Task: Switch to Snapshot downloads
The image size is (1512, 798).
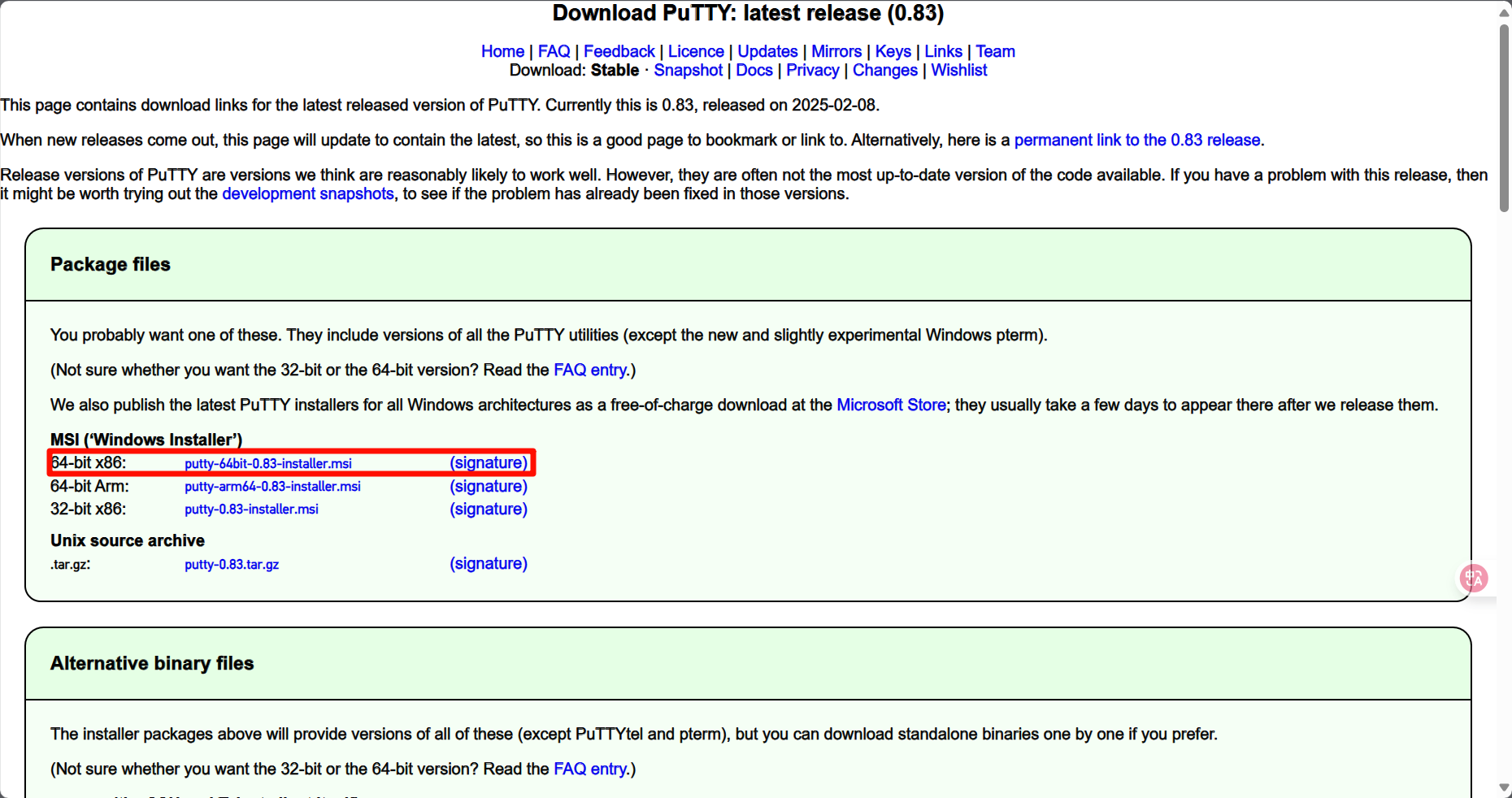Action: pos(688,70)
